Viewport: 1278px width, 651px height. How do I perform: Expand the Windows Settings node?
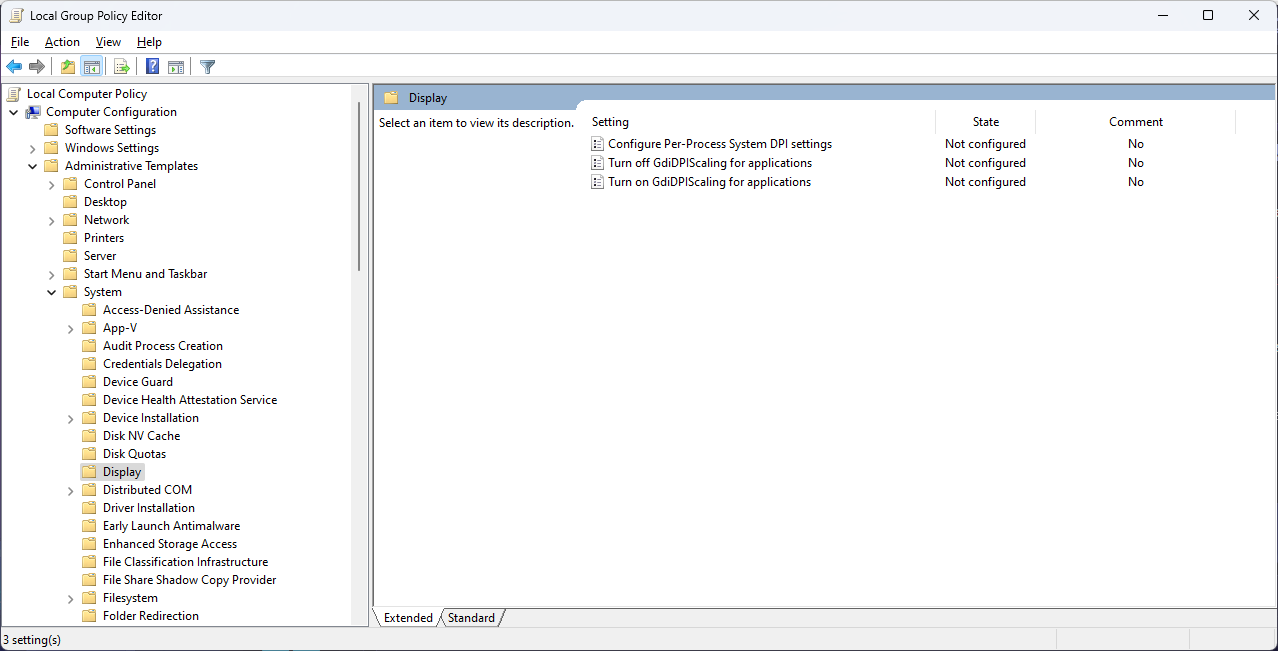tap(33, 148)
